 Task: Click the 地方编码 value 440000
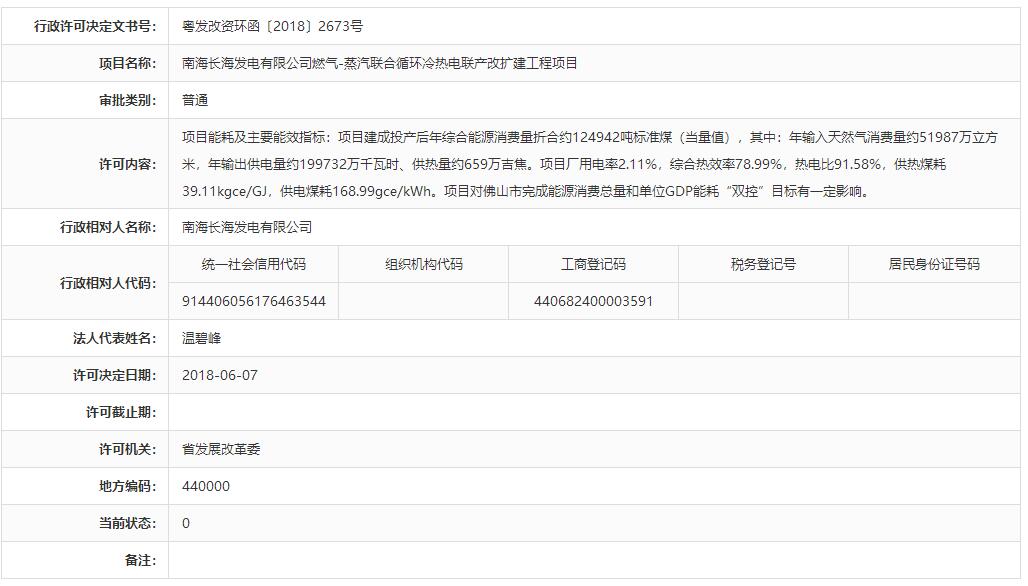pos(206,487)
